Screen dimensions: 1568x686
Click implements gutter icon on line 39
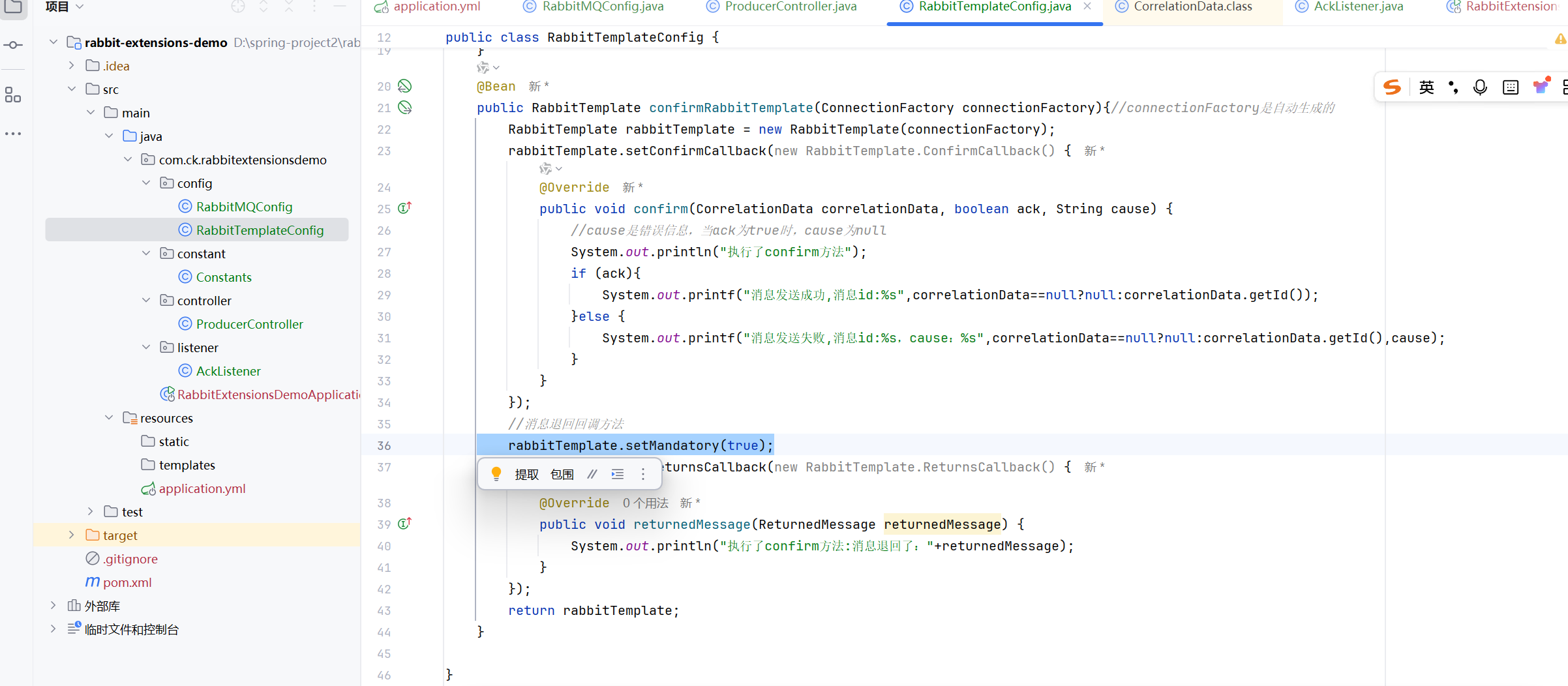click(405, 524)
